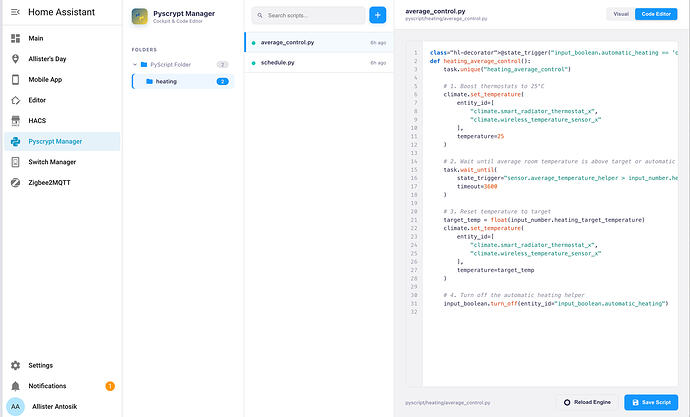This screenshot has width=690, height=417.
Task: Select the heating folder row
Action: point(183,81)
